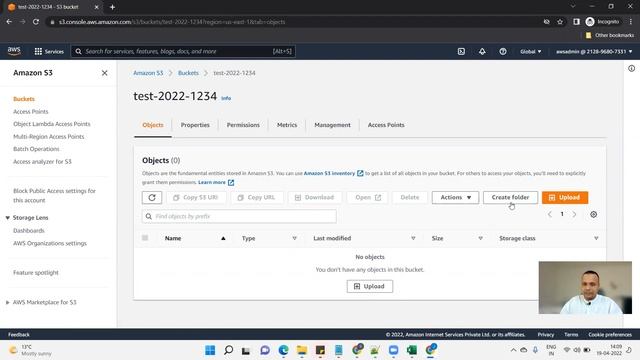640x360 pixels.
Task: Sort by Last modified column arrow
Action: point(413,238)
